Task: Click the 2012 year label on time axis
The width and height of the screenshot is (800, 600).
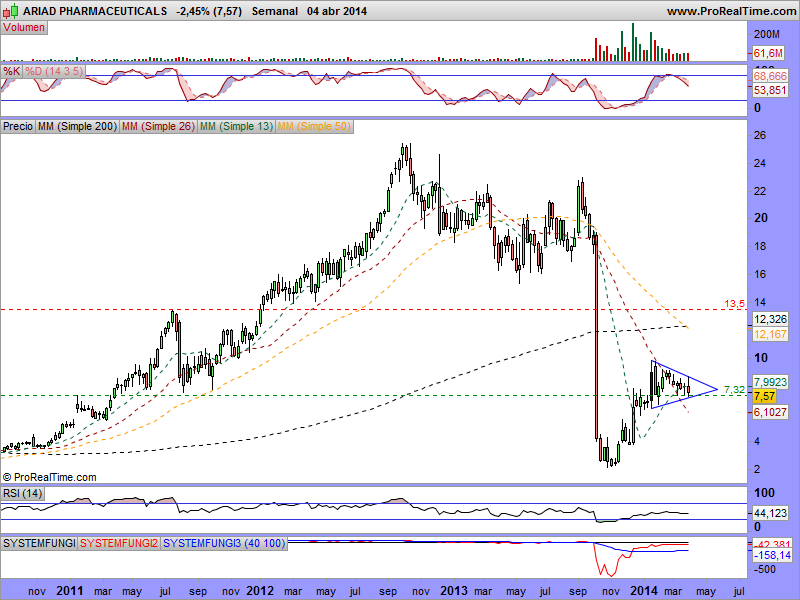Action: pos(260,591)
